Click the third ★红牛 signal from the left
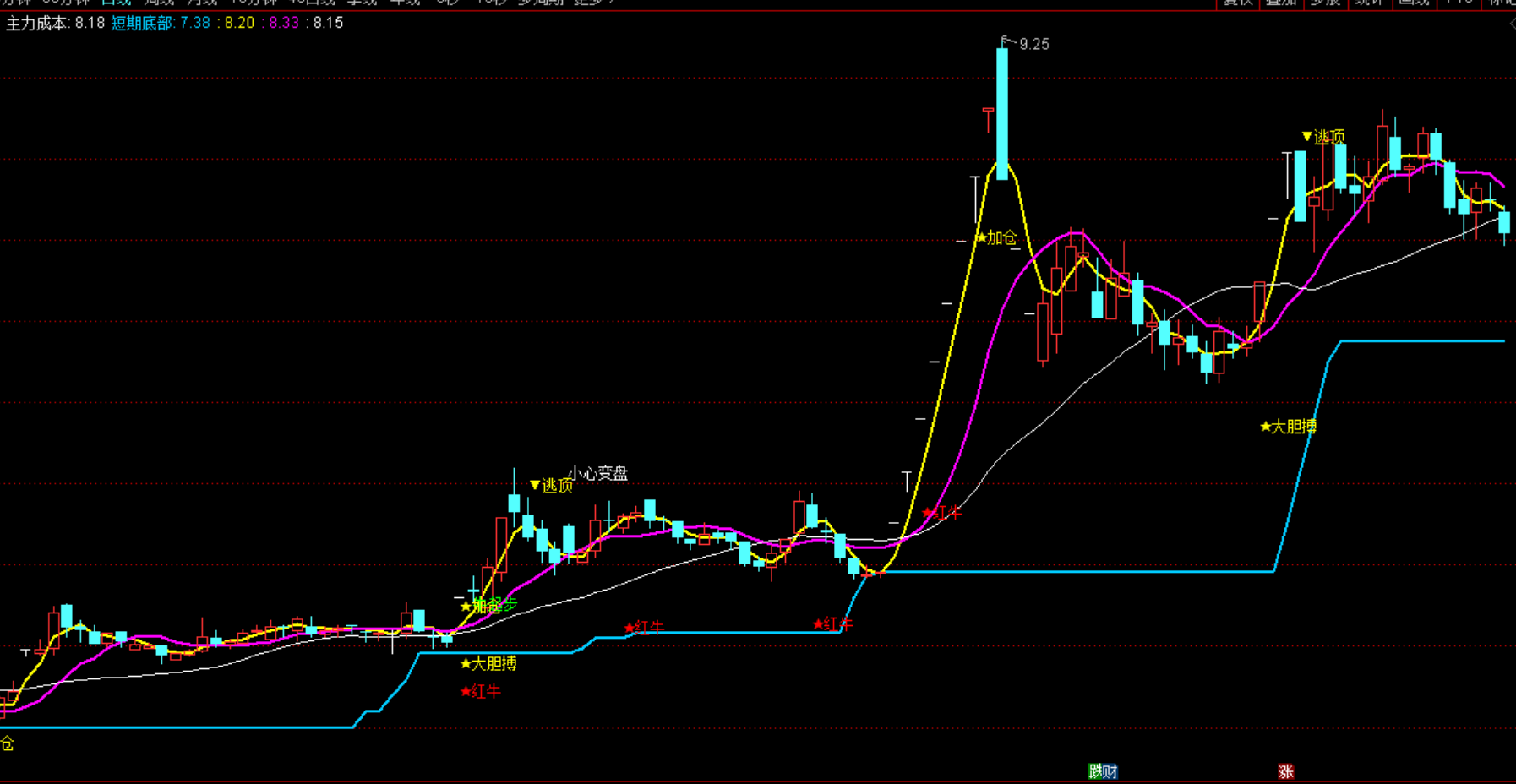Screen dimensions: 1516x784 pyautogui.click(x=833, y=624)
